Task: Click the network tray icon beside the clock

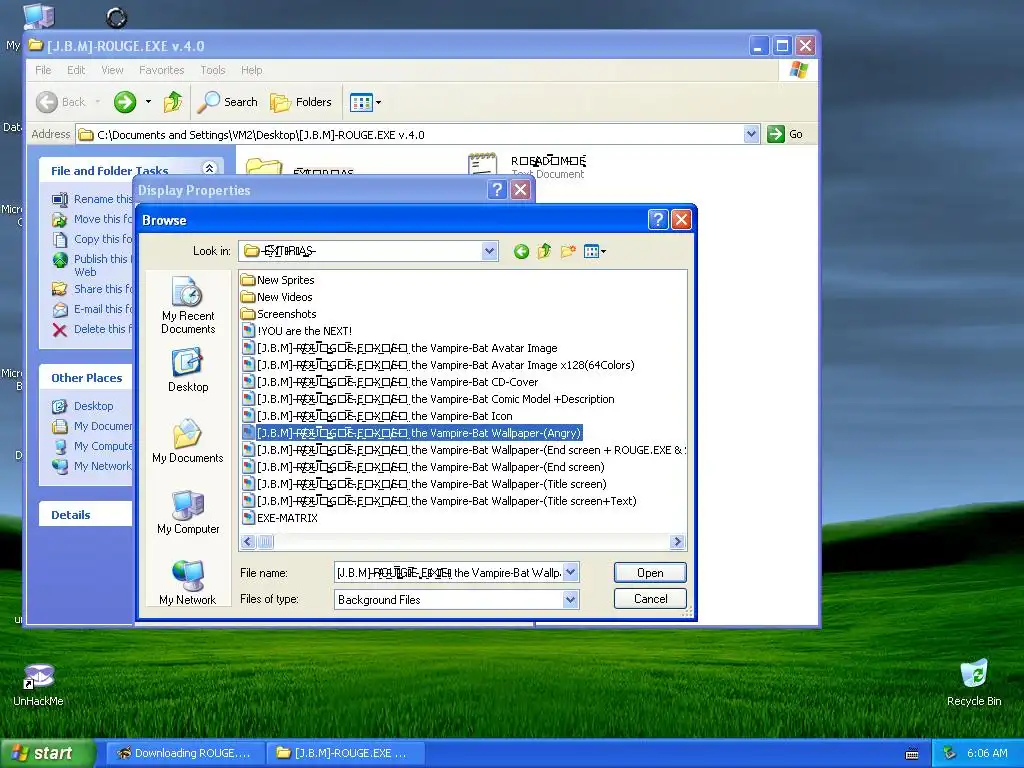Action: [x=950, y=753]
